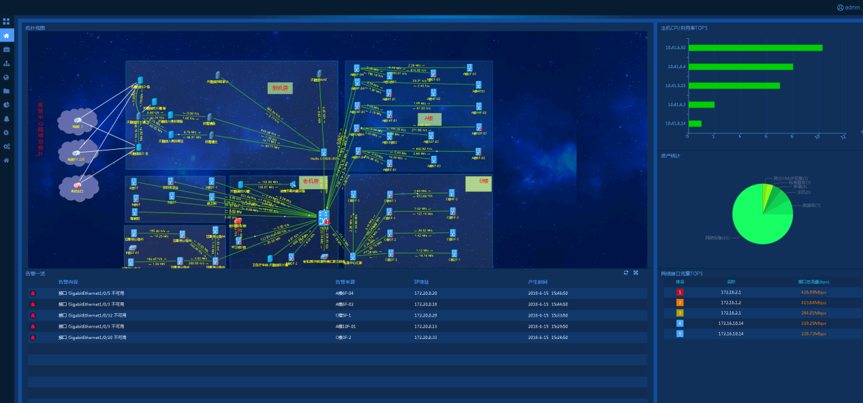Click the longest green CPU usage bar
Image resolution: width=863 pixels, height=403 pixels.
tap(755, 48)
